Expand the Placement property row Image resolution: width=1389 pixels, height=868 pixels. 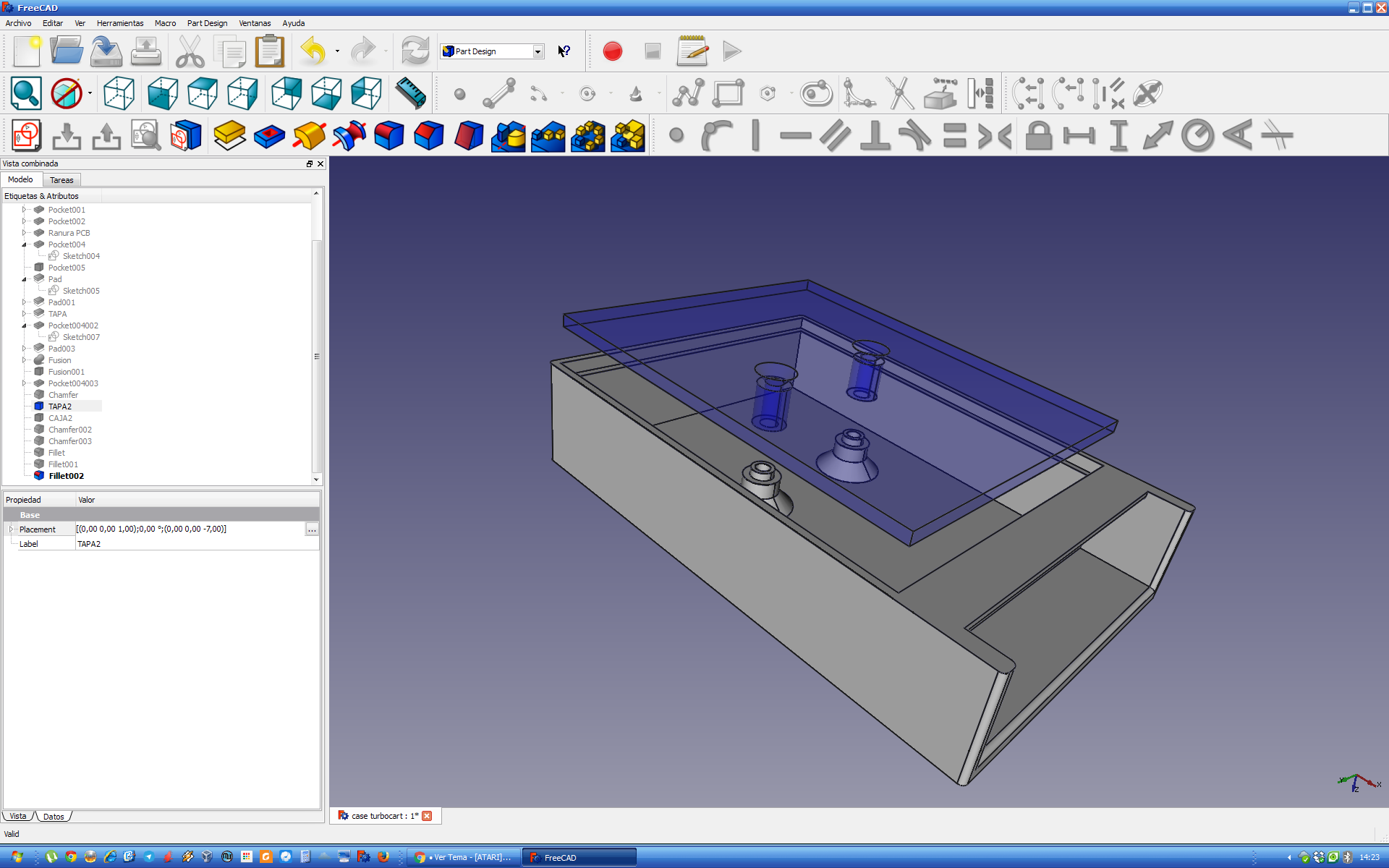11,529
